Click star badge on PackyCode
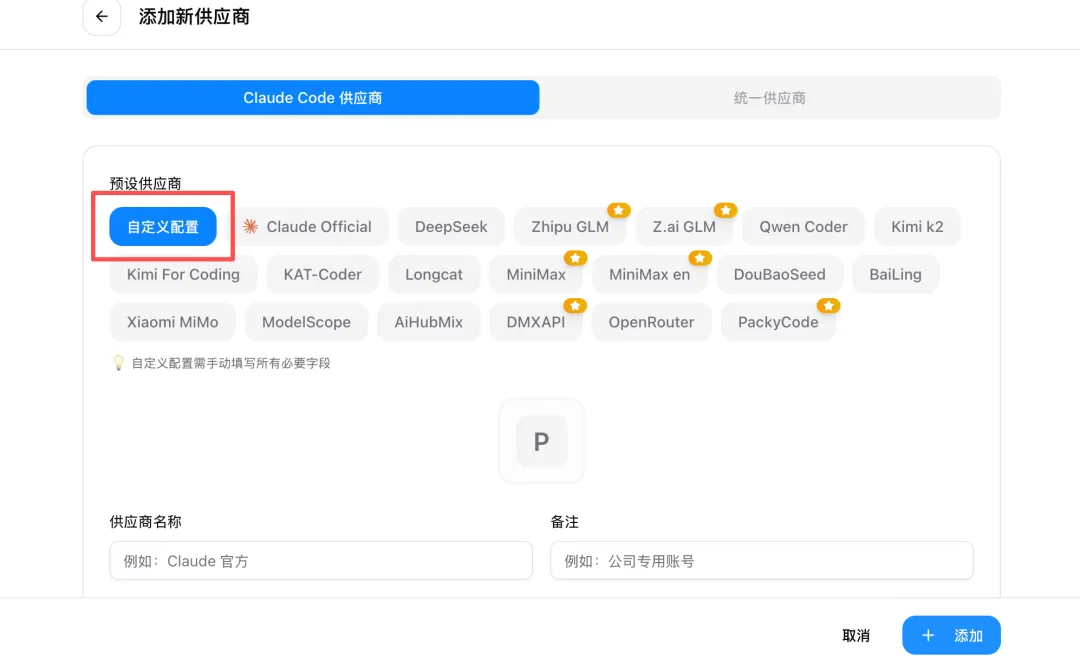 (x=829, y=305)
